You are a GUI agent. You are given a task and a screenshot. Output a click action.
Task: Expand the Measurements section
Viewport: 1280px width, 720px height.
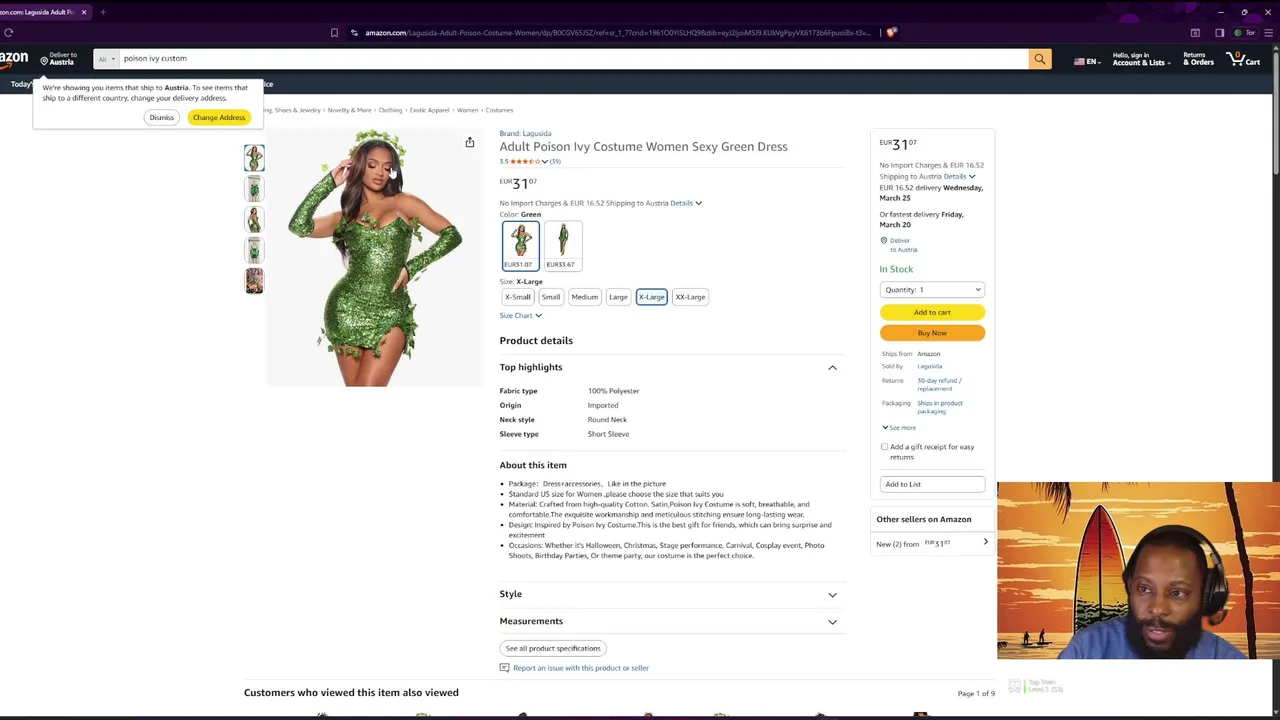pyautogui.click(x=832, y=622)
